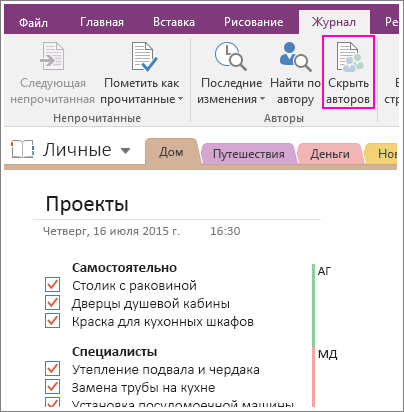Viewport: 404px width, 412px height.
Task: Click the notebook icon beside Личные
Action: 22,149
